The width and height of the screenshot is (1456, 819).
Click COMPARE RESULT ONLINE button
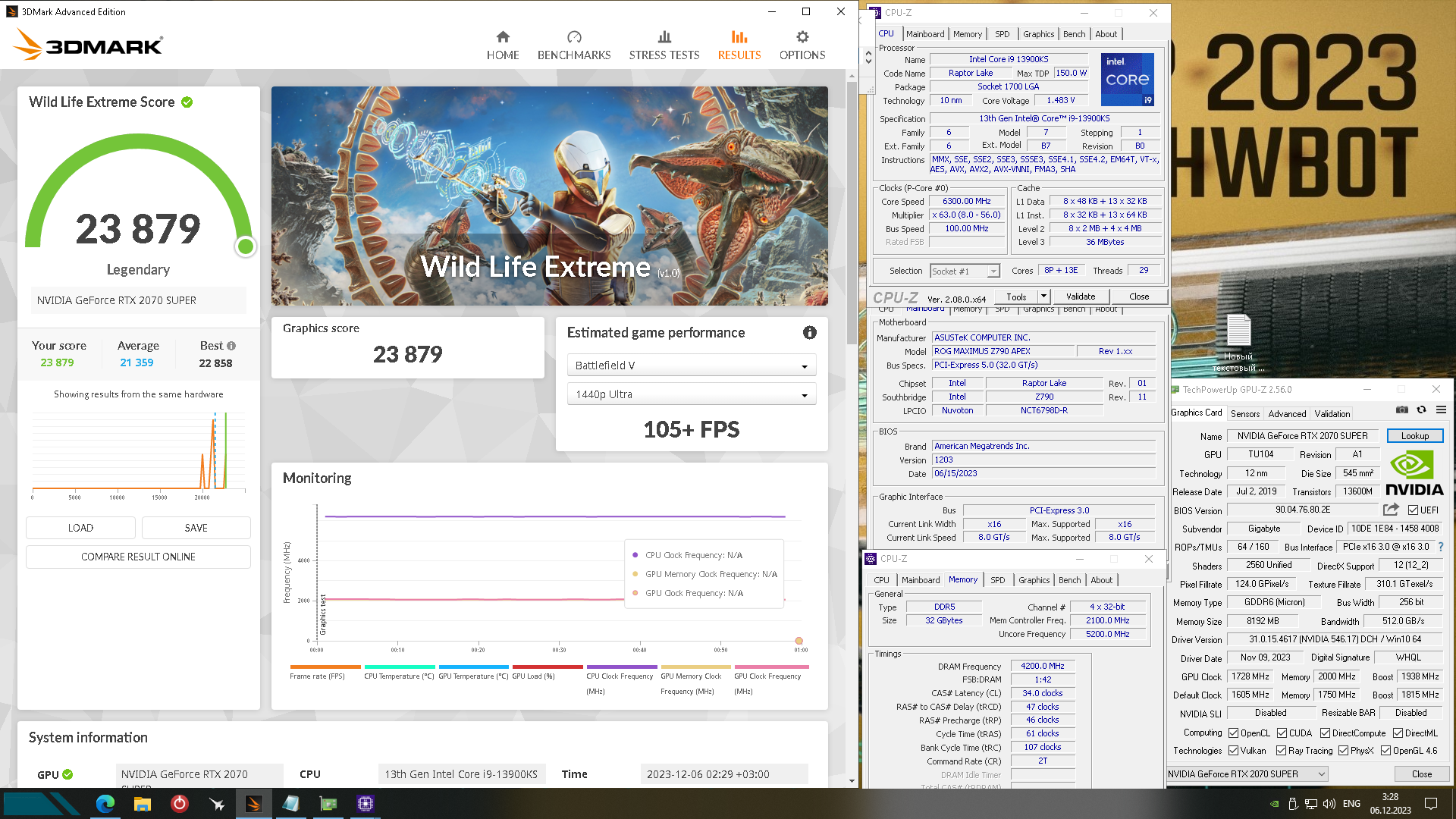point(138,557)
